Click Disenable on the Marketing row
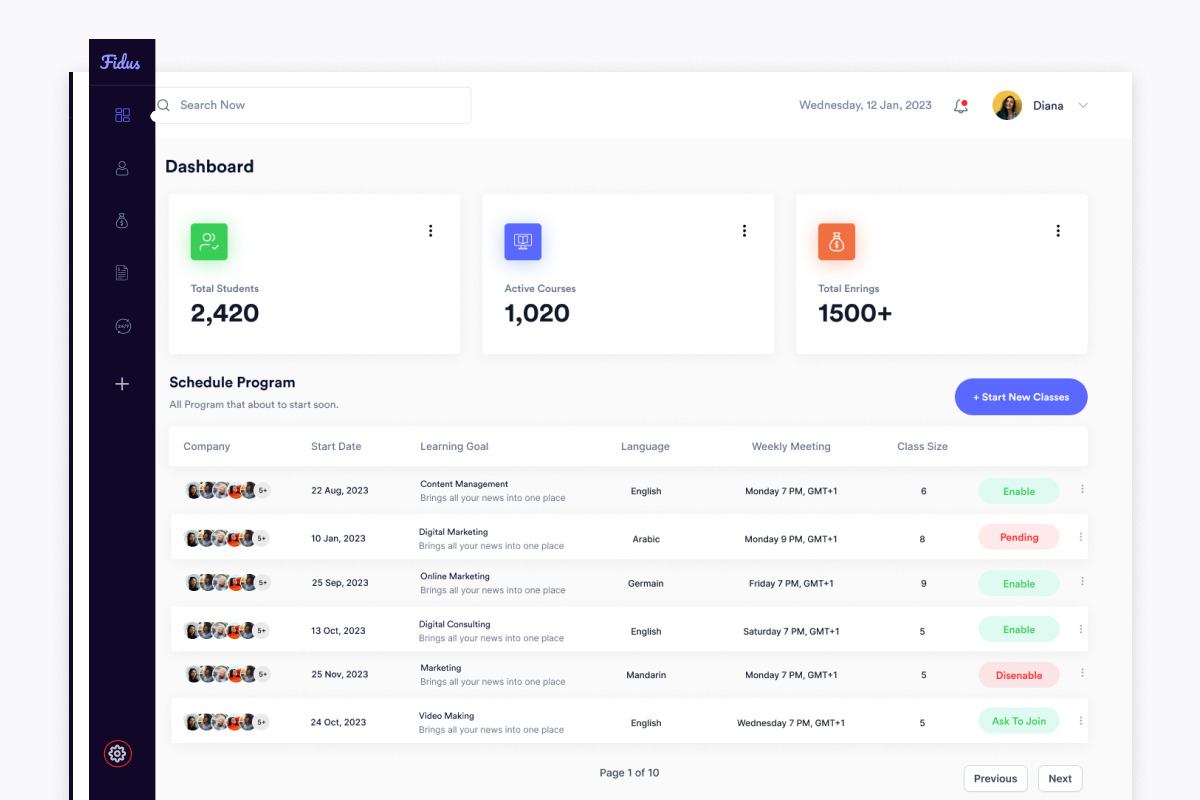This screenshot has height=800, width=1200. pyautogui.click(x=1019, y=675)
